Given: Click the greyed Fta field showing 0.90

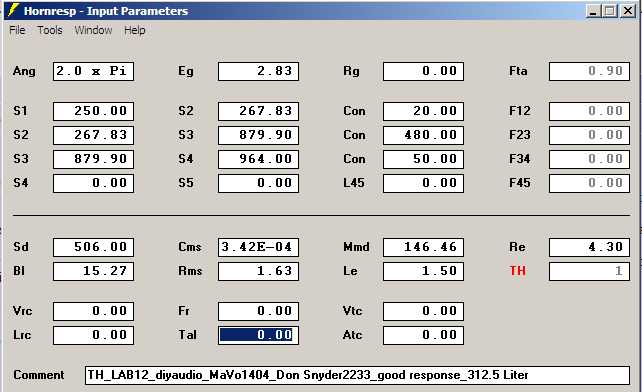Looking at the screenshot, I should pyautogui.click(x=589, y=71).
